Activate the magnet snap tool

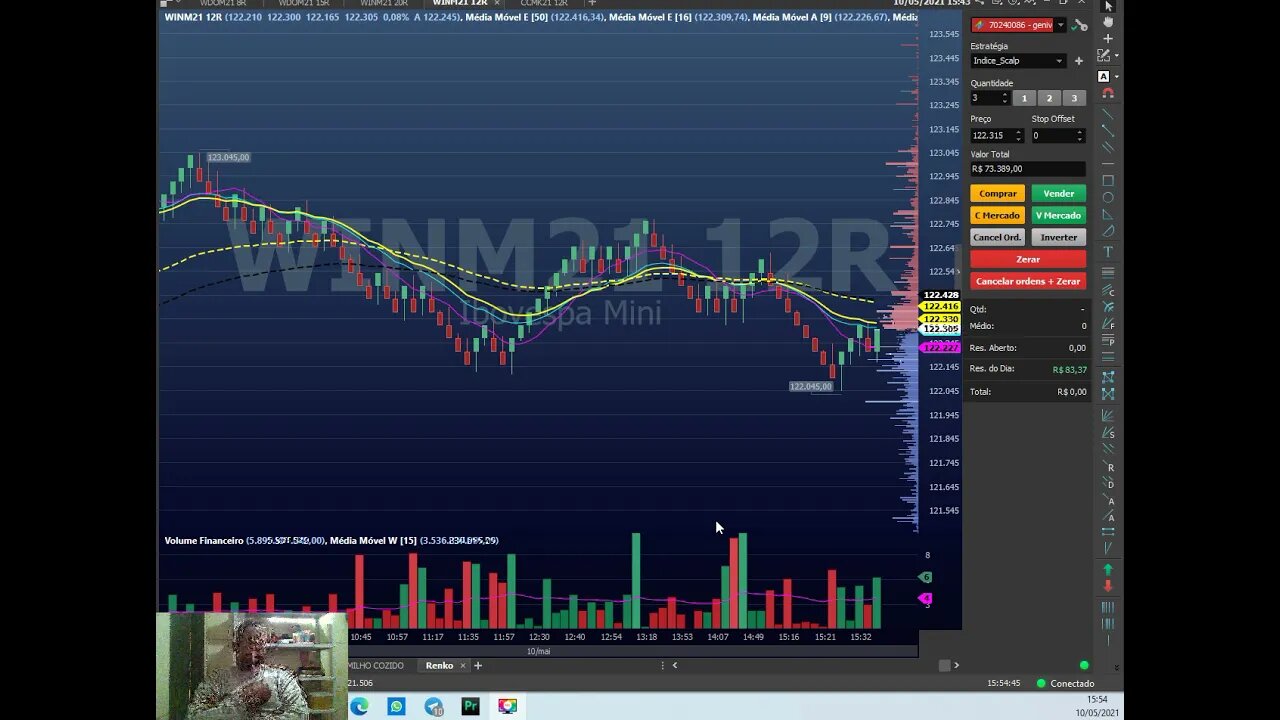(1108, 93)
